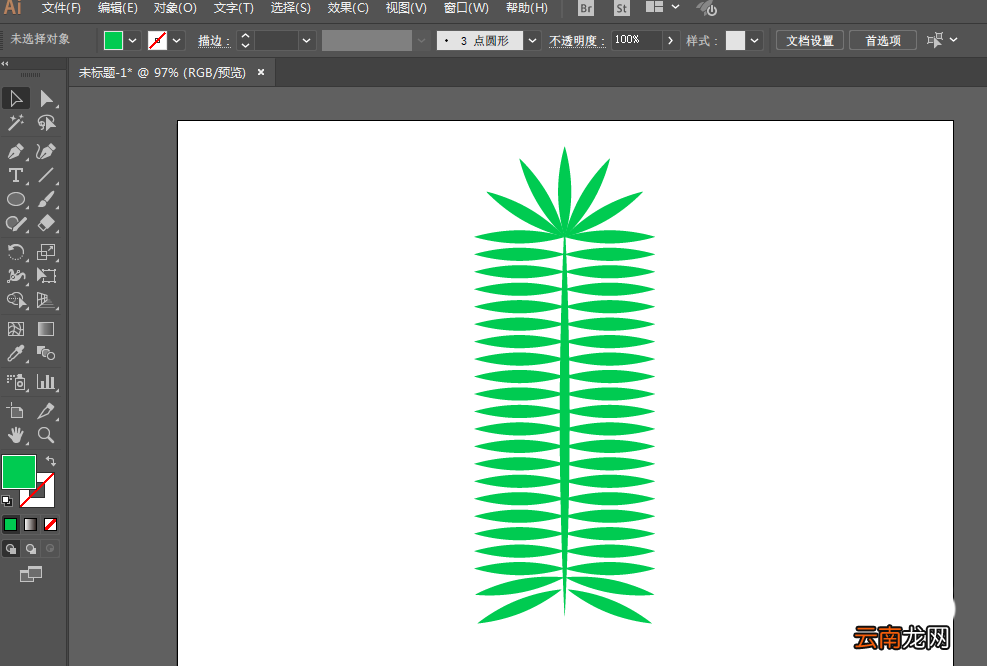
Task: Select the Line Segment tool
Action: coord(46,176)
